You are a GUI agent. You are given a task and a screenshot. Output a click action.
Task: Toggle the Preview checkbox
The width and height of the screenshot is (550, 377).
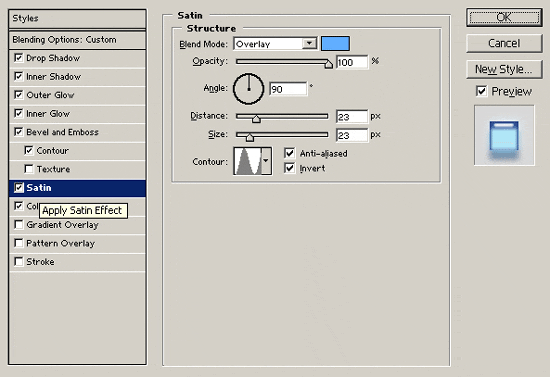pos(481,91)
